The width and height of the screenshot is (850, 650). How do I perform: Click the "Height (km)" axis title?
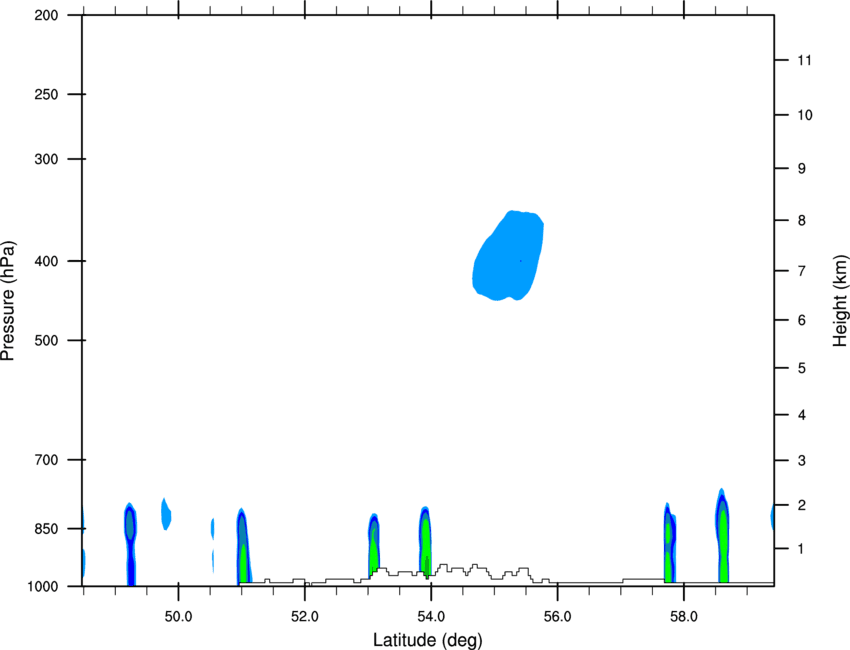(840, 300)
